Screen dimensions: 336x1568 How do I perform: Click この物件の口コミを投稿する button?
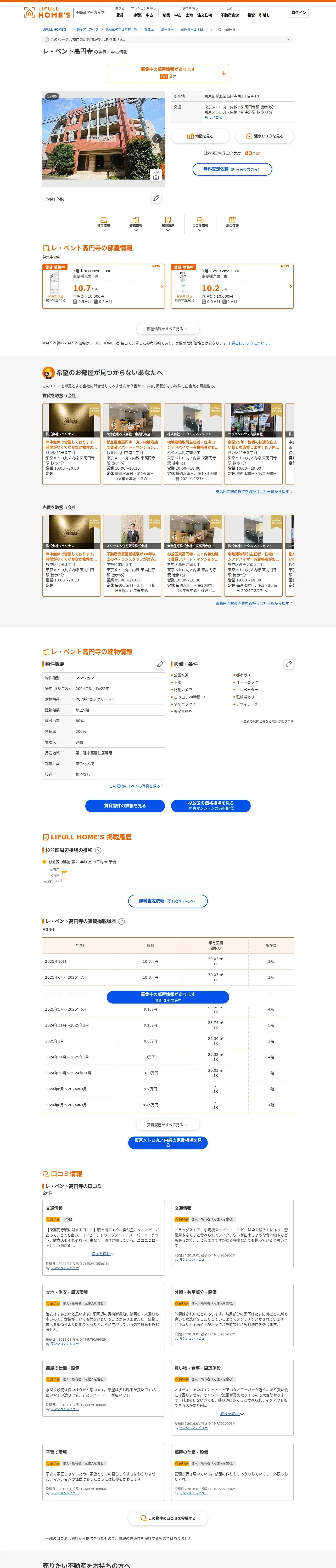[168, 1518]
